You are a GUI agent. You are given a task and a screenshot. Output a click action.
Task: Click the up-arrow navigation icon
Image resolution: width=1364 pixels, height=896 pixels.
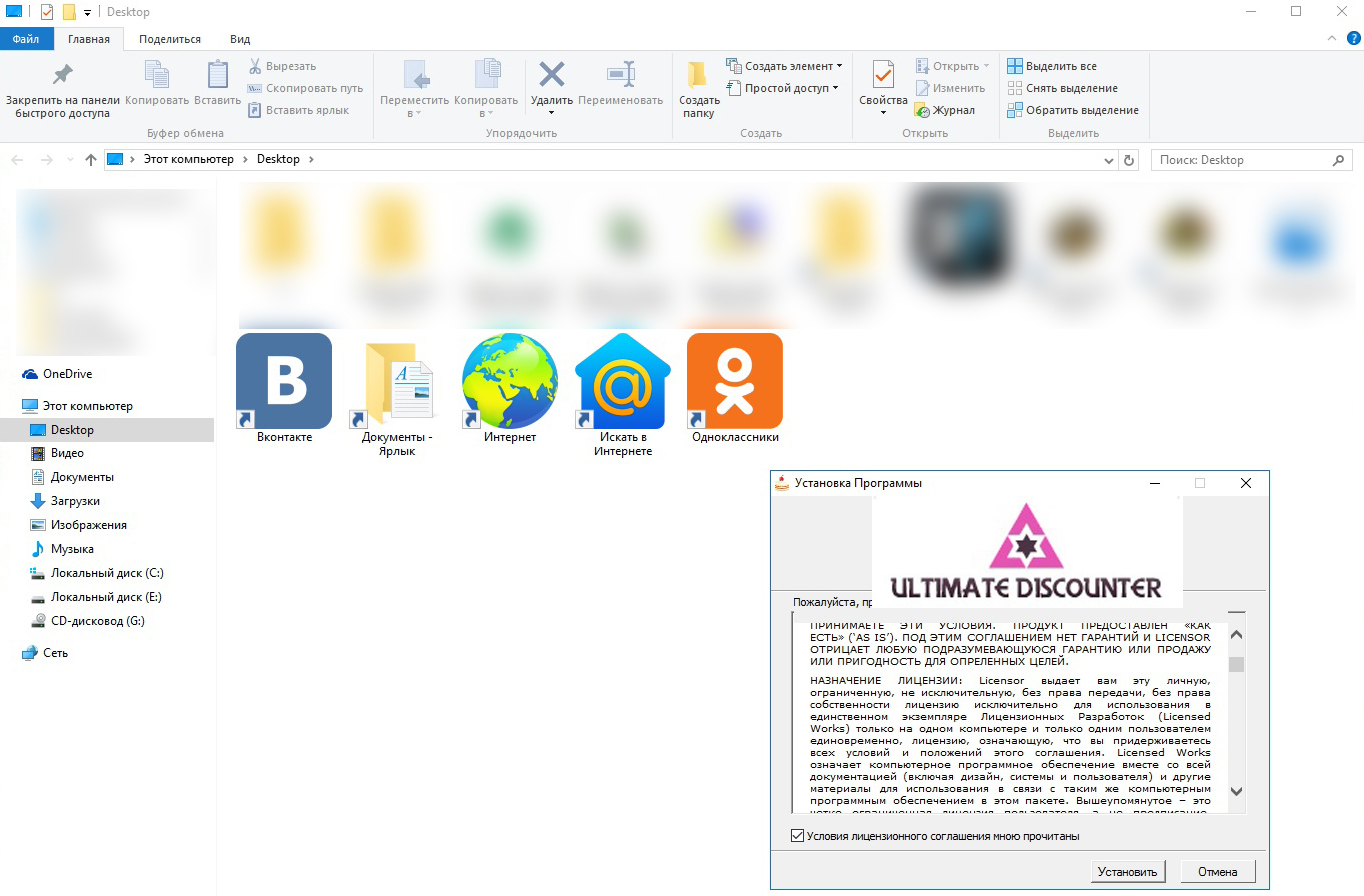[91, 160]
